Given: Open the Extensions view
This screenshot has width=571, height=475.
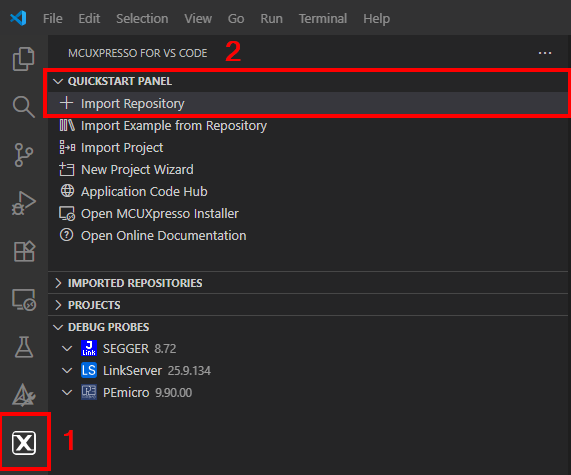Looking at the screenshot, I should tap(24, 251).
